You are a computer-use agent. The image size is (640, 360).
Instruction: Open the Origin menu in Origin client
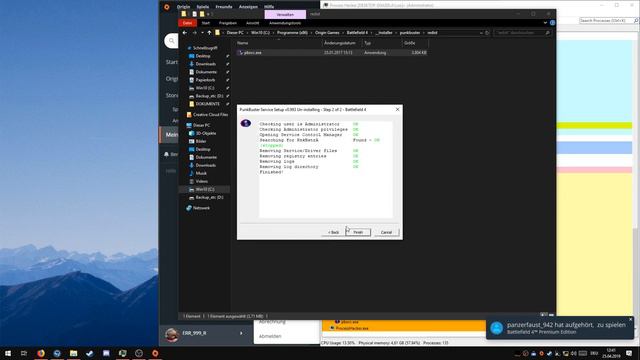183,7
